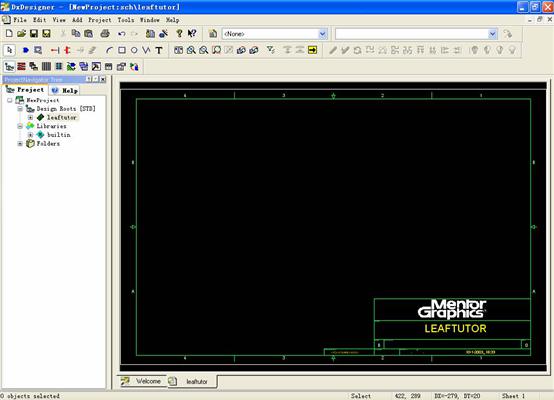Select the thick red Bus tool

tap(67, 50)
